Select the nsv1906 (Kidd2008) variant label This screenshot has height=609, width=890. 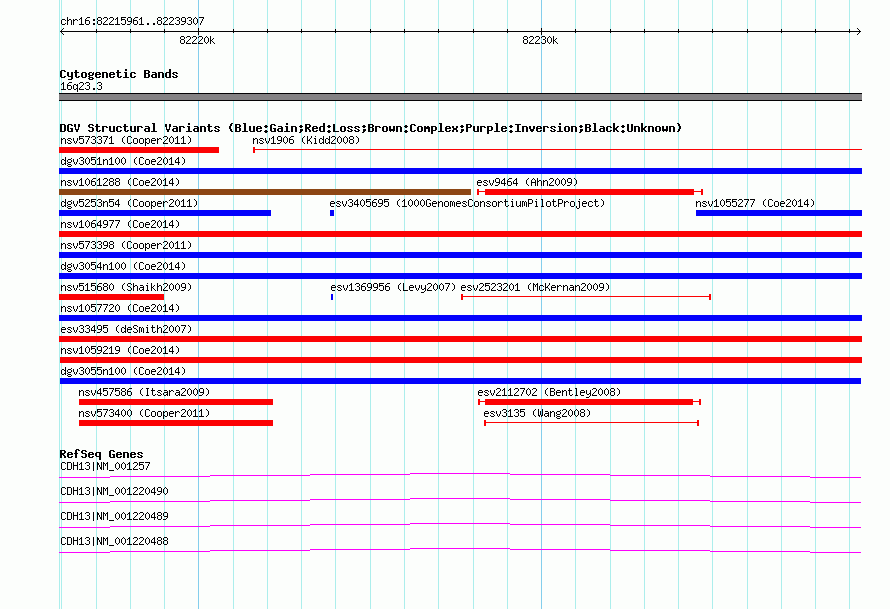click(x=306, y=140)
